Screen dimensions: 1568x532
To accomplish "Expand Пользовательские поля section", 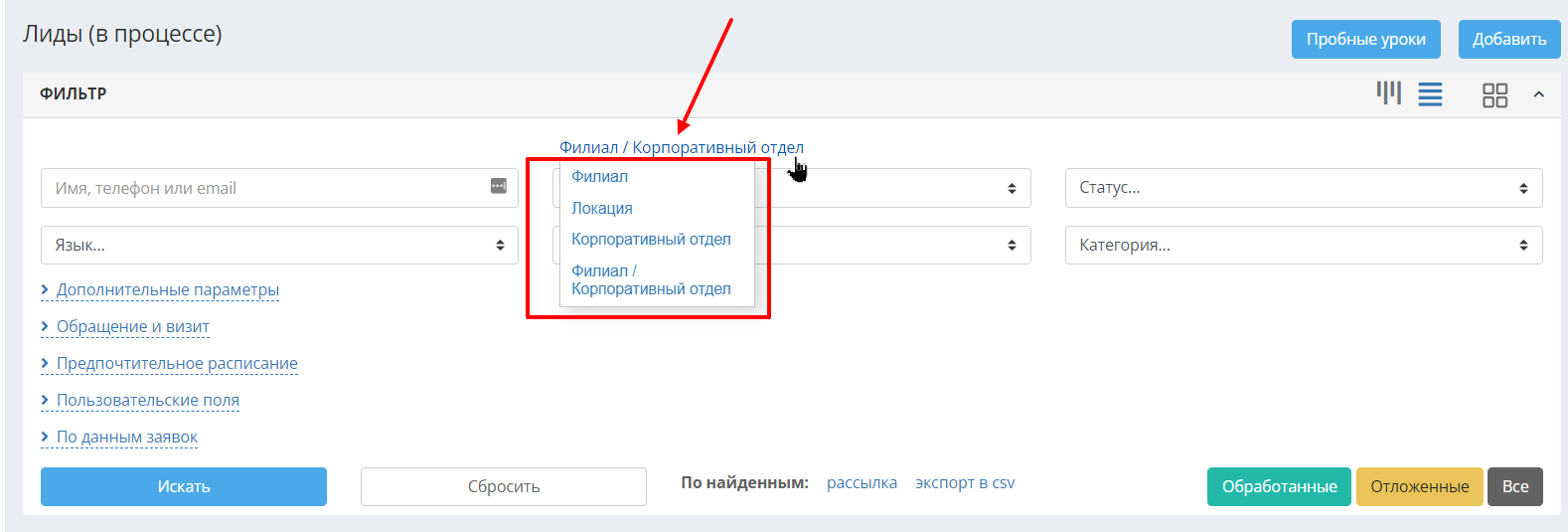I will (x=147, y=400).
